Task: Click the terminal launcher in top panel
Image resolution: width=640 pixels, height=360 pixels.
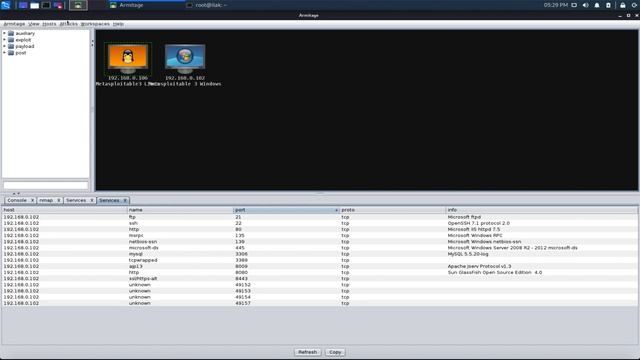Action: [46, 5]
